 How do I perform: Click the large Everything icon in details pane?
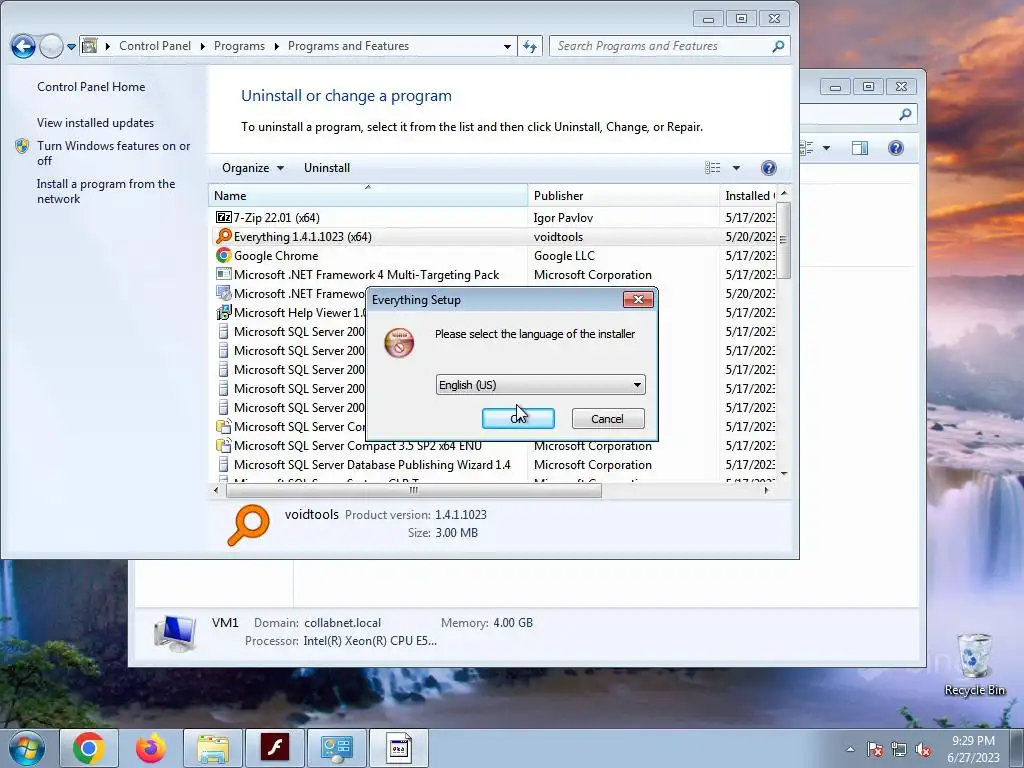248,525
